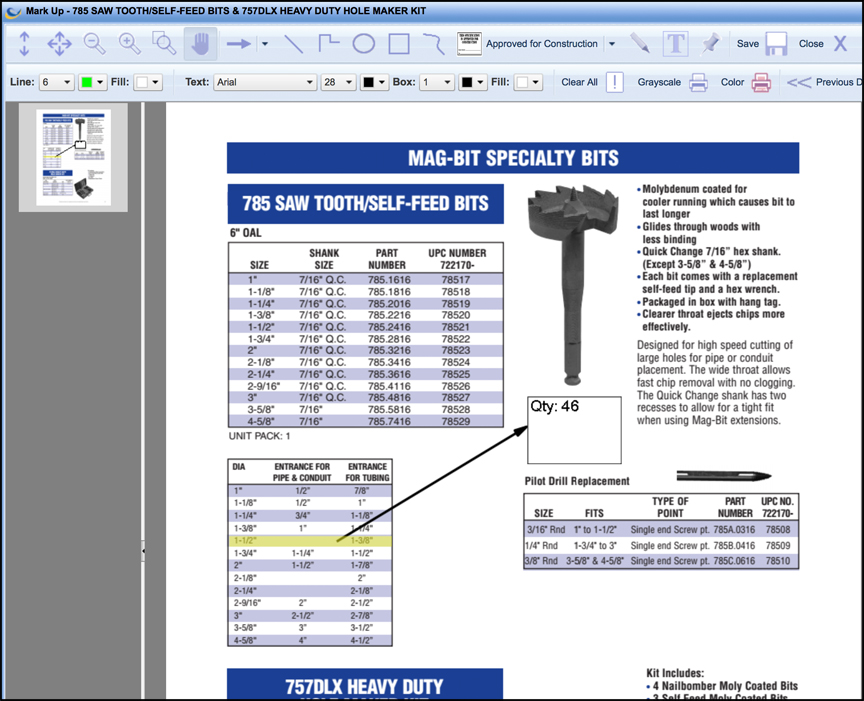The width and height of the screenshot is (864, 701).
Task: Open the line color dropdown arrow
Action: pos(100,82)
